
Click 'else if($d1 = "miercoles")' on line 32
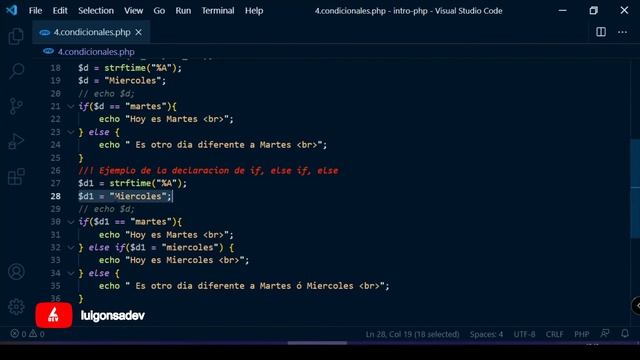coord(156,248)
